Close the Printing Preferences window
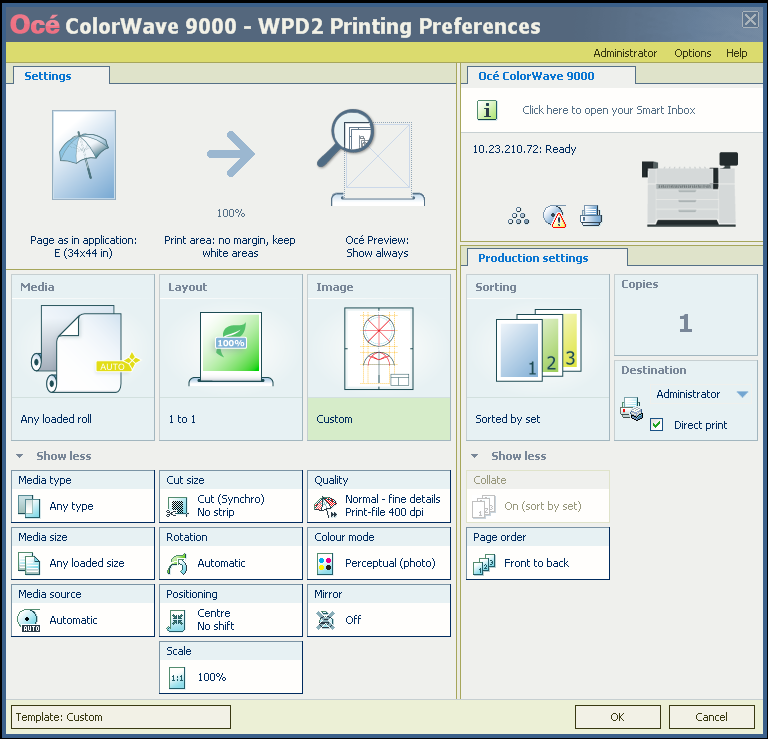 click(x=750, y=20)
